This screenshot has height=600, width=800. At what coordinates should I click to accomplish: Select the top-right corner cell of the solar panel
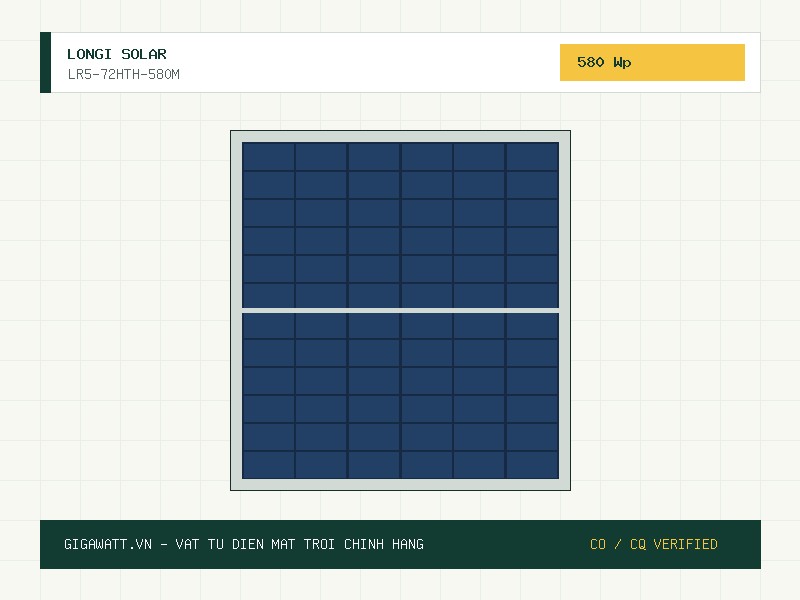pyautogui.click(x=532, y=157)
